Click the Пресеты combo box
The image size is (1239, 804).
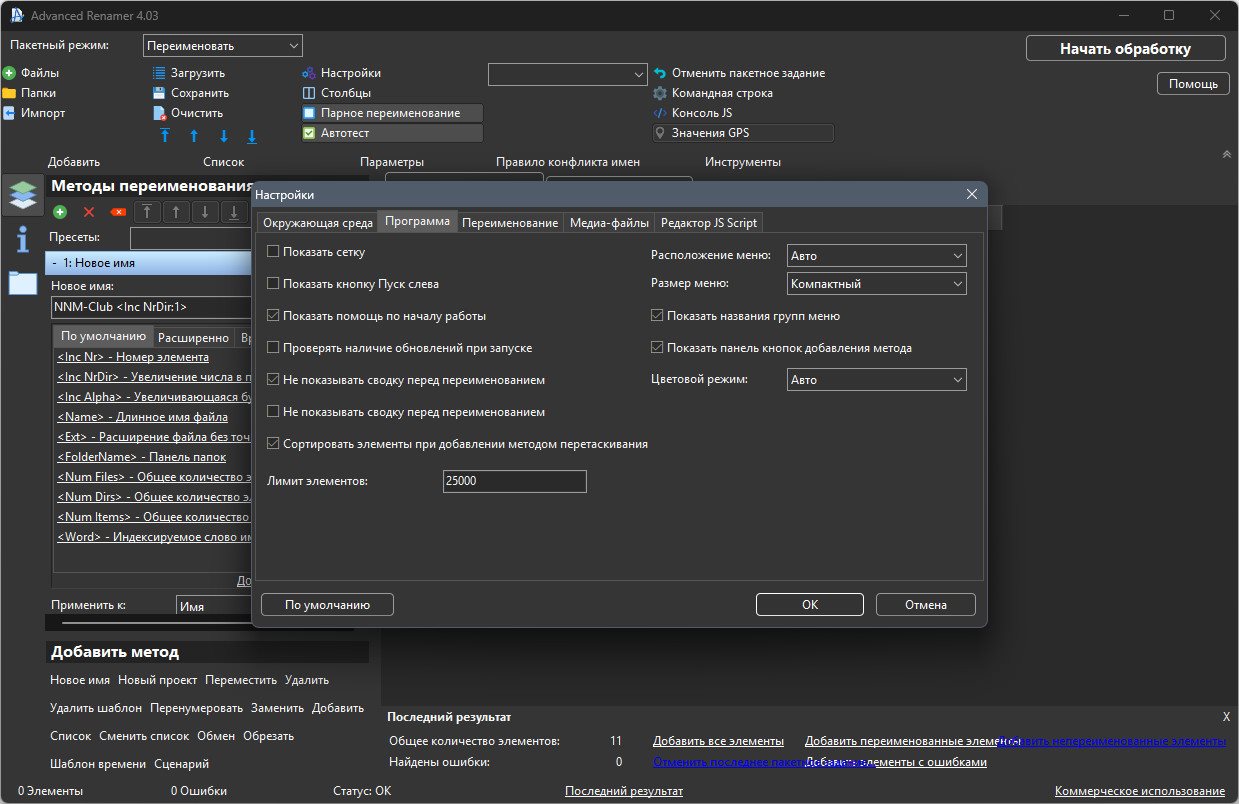pos(190,238)
